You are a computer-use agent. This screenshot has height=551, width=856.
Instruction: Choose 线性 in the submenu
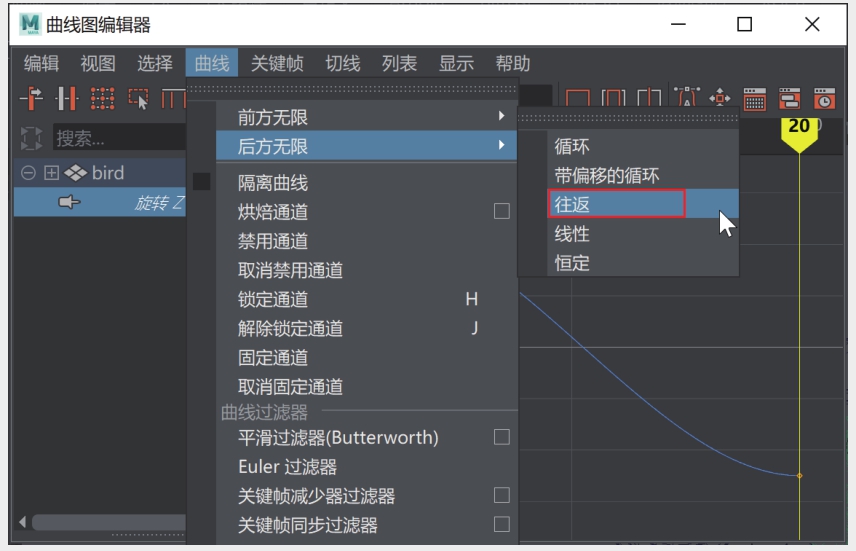643,234
